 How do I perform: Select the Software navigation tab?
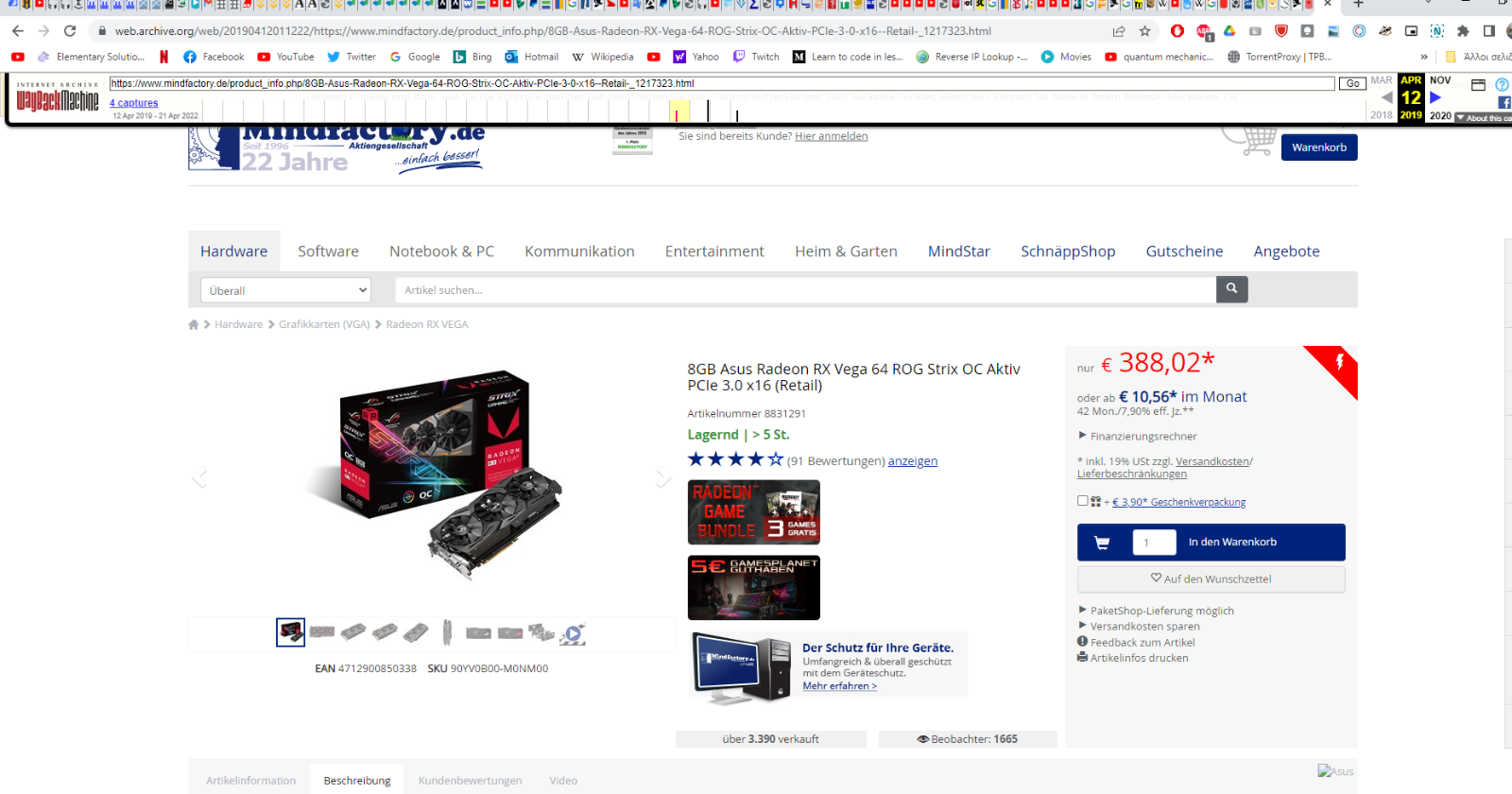click(328, 251)
